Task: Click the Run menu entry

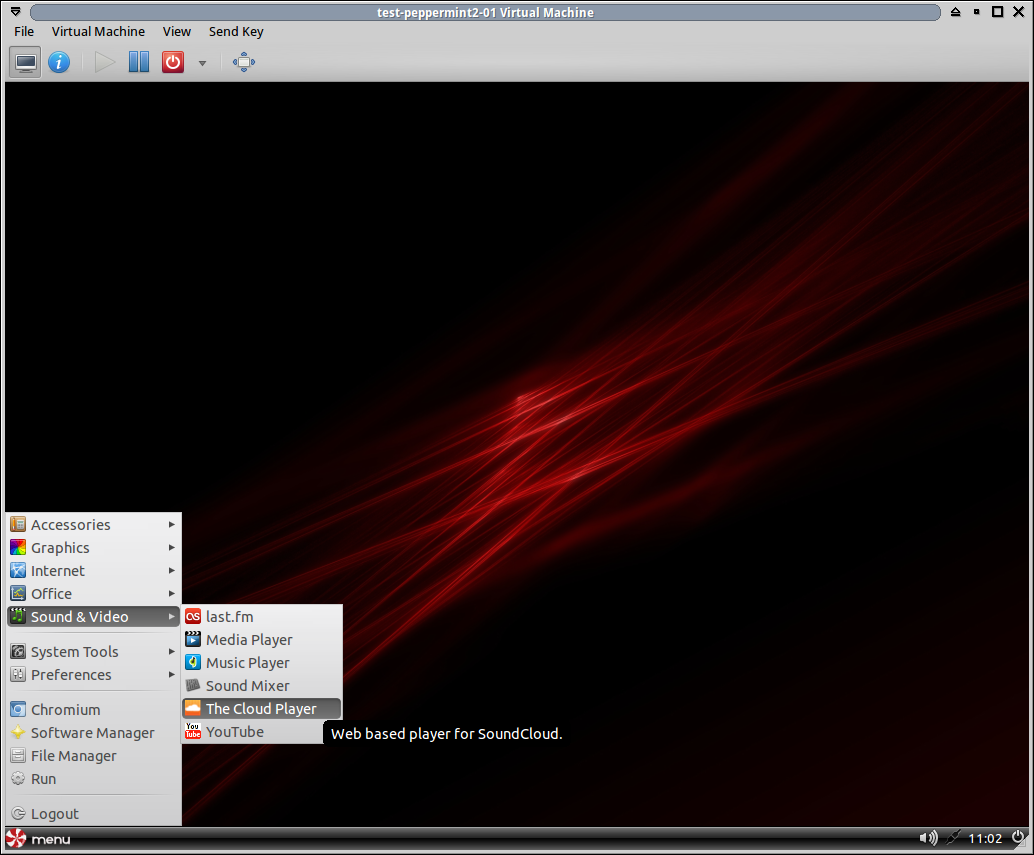Action: click(x=94, y=779)
